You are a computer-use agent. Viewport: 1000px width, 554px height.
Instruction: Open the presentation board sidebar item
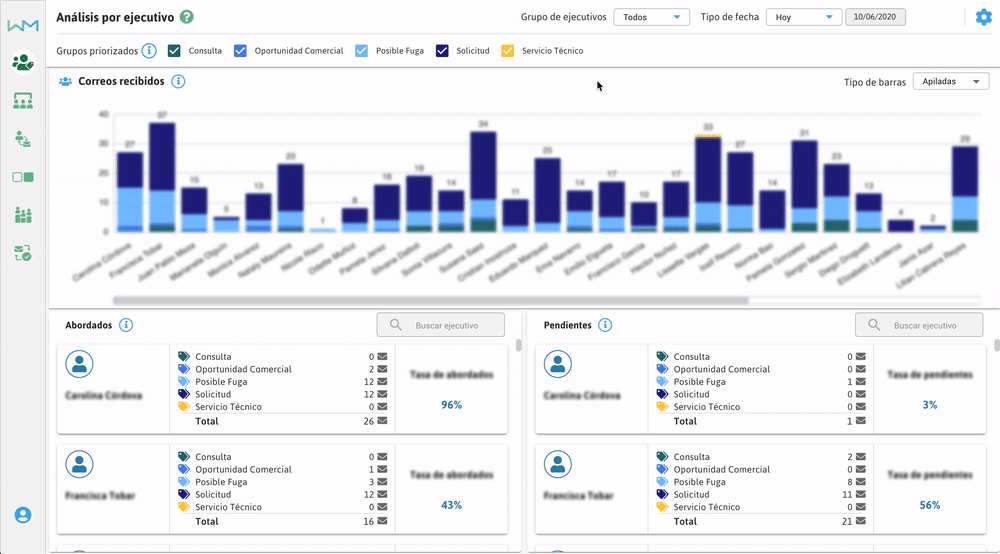(x=22, y=100)
